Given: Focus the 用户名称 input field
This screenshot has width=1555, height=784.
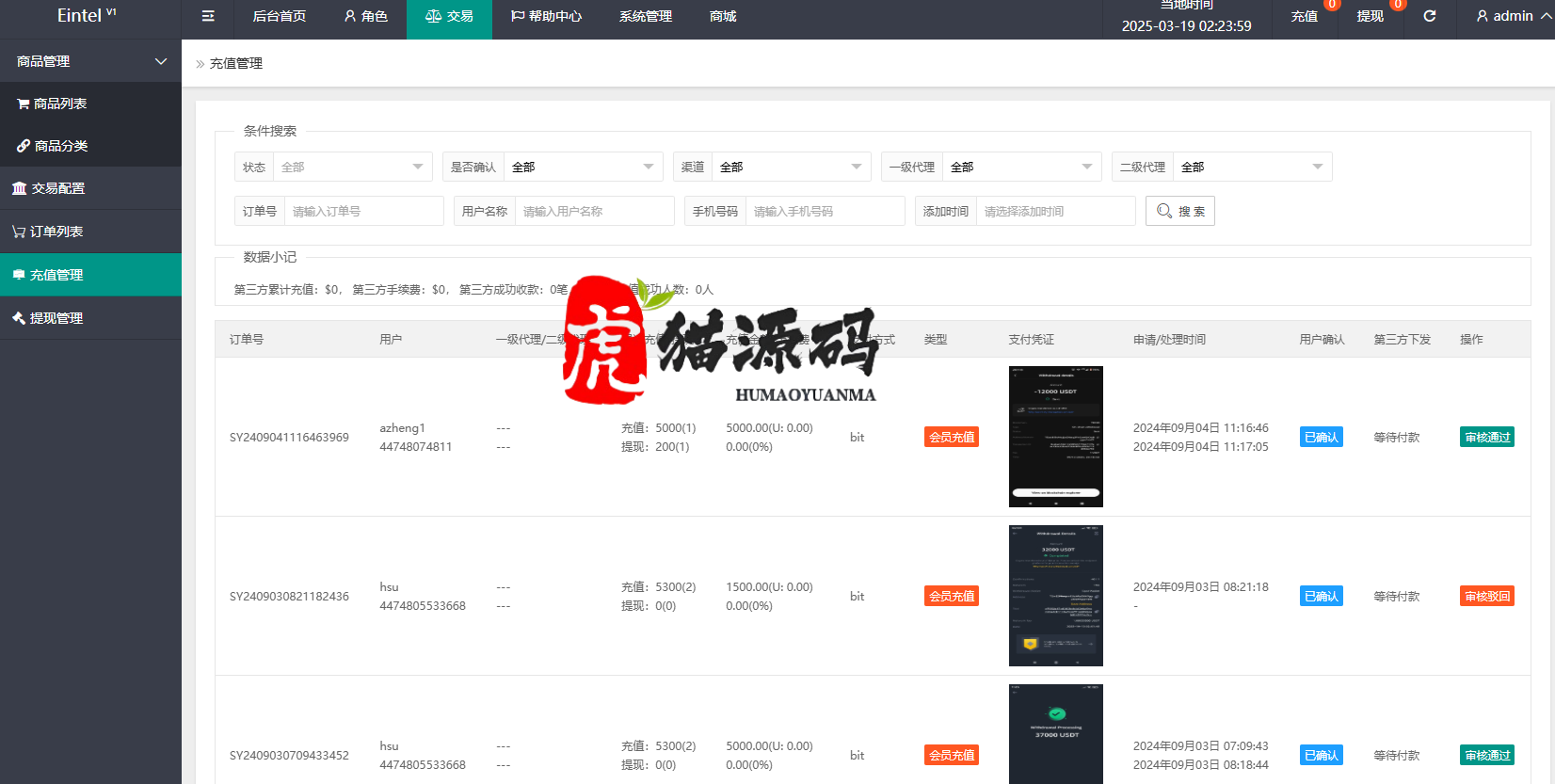Looking at the screenshot, I should (x=594, y=211).
